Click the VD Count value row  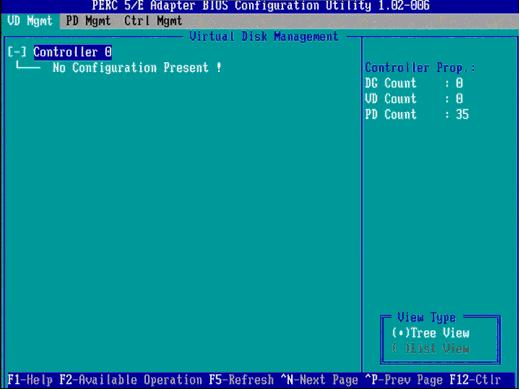[414, 99]
